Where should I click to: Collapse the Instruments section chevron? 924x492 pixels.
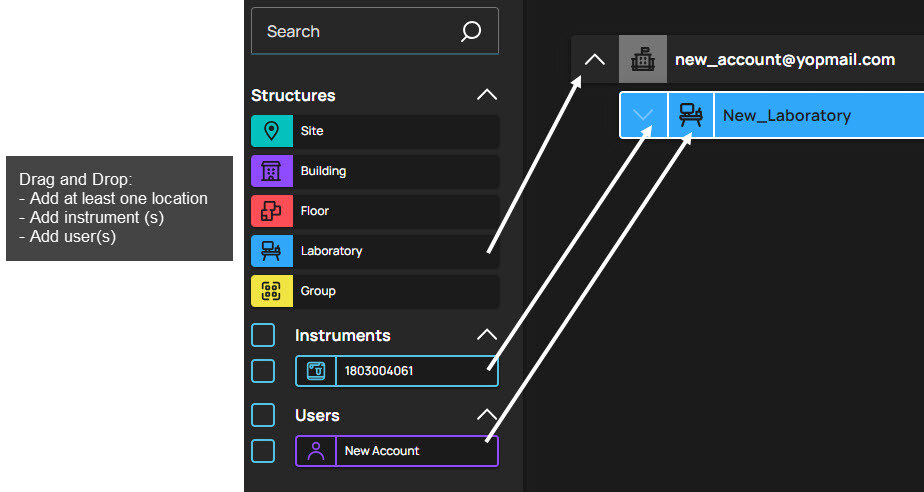(486, 335)
